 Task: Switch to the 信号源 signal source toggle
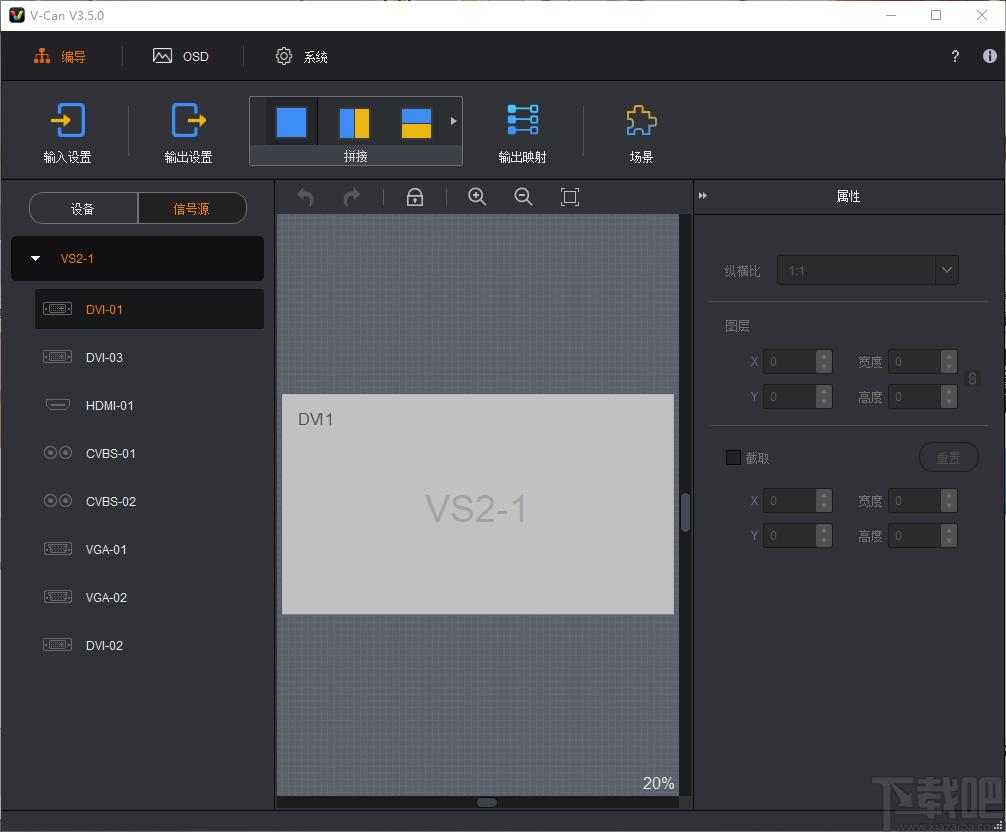[192, 208]
